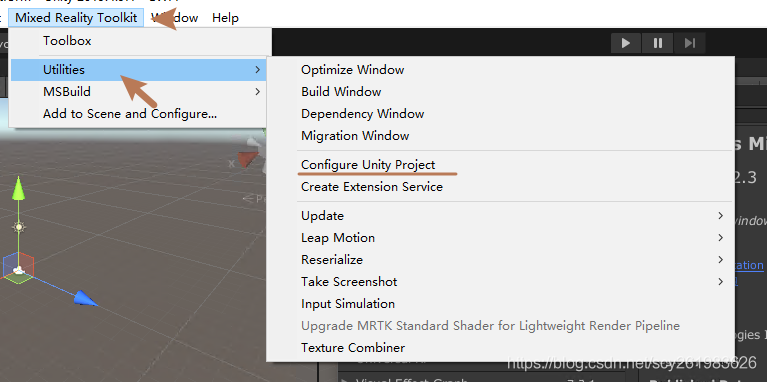This screenshot has width=767, height=382.
Task: Open Migration Window
Action: click(x=500, y=135)
